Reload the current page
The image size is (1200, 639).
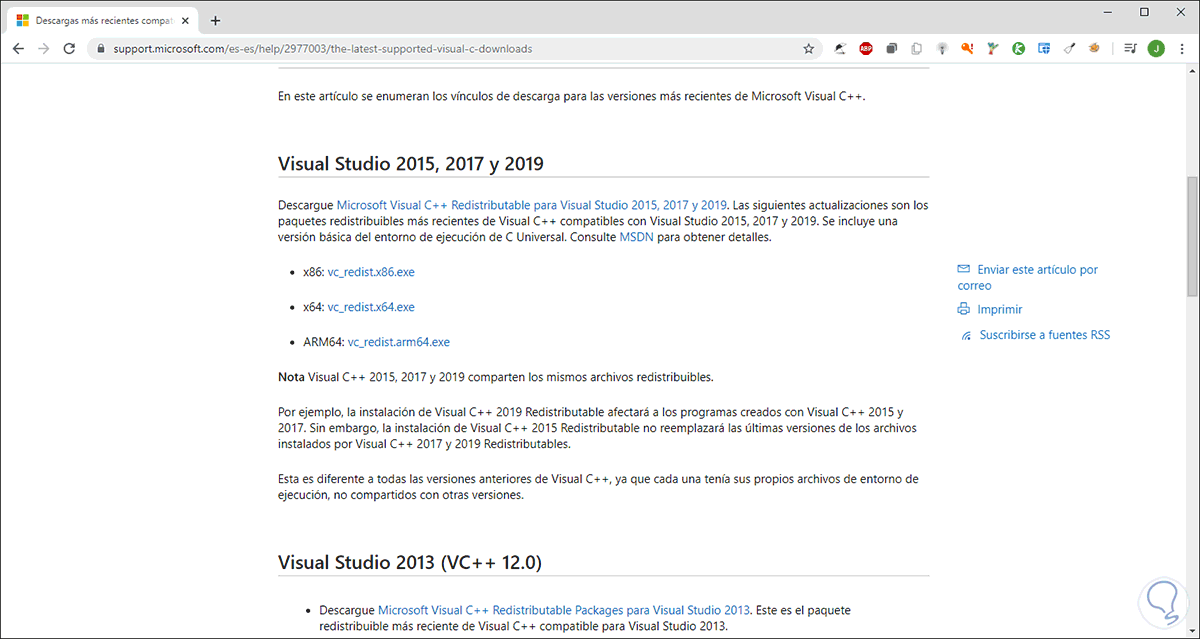(70, 48)
